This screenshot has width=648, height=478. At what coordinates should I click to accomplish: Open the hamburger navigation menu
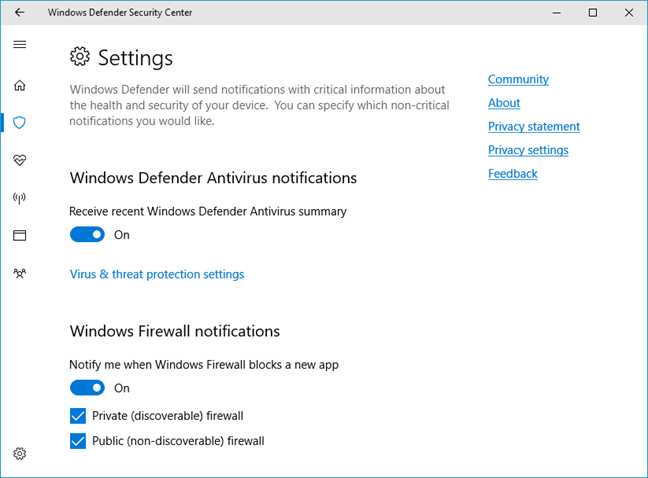coord(19,45)
